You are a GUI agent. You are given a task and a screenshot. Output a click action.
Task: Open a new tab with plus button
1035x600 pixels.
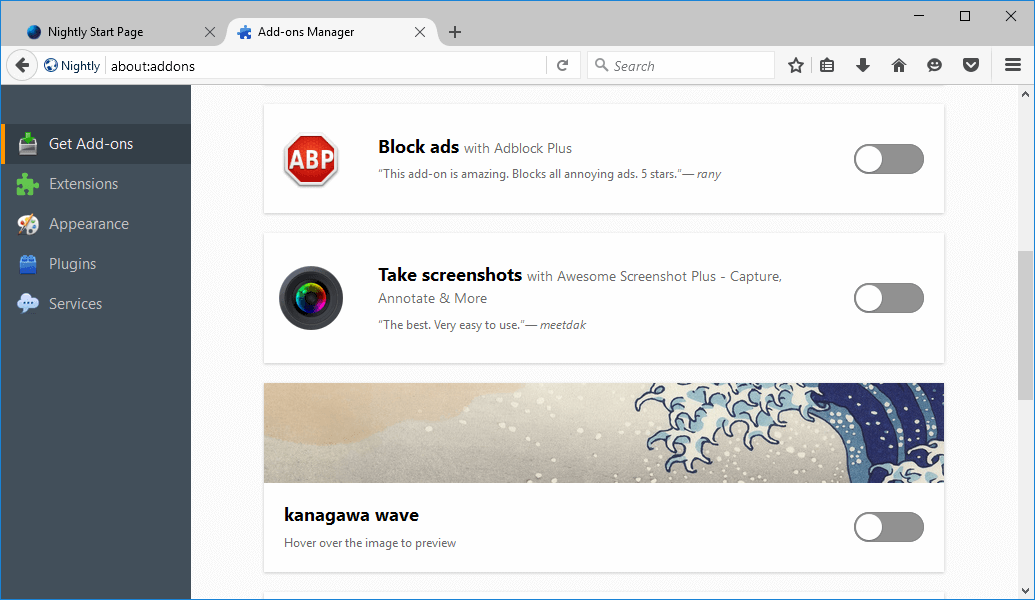[x=455, y=32]
